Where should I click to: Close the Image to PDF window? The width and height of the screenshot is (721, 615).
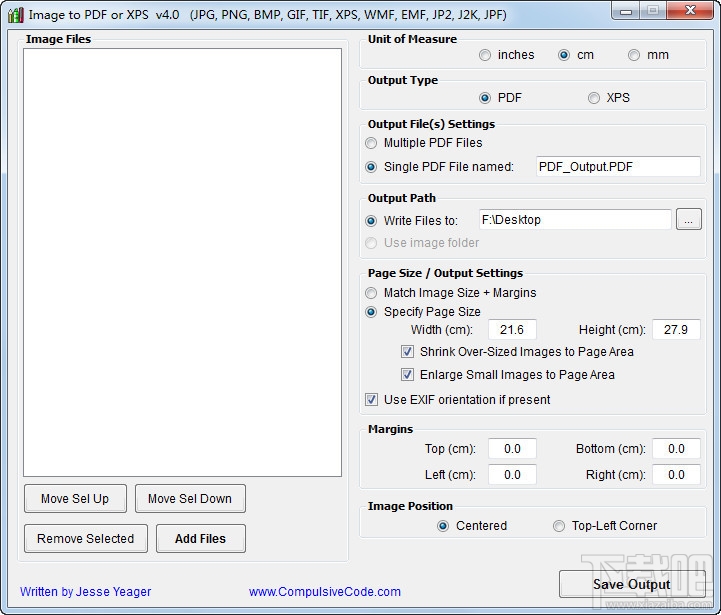click(x=690, y=11)
